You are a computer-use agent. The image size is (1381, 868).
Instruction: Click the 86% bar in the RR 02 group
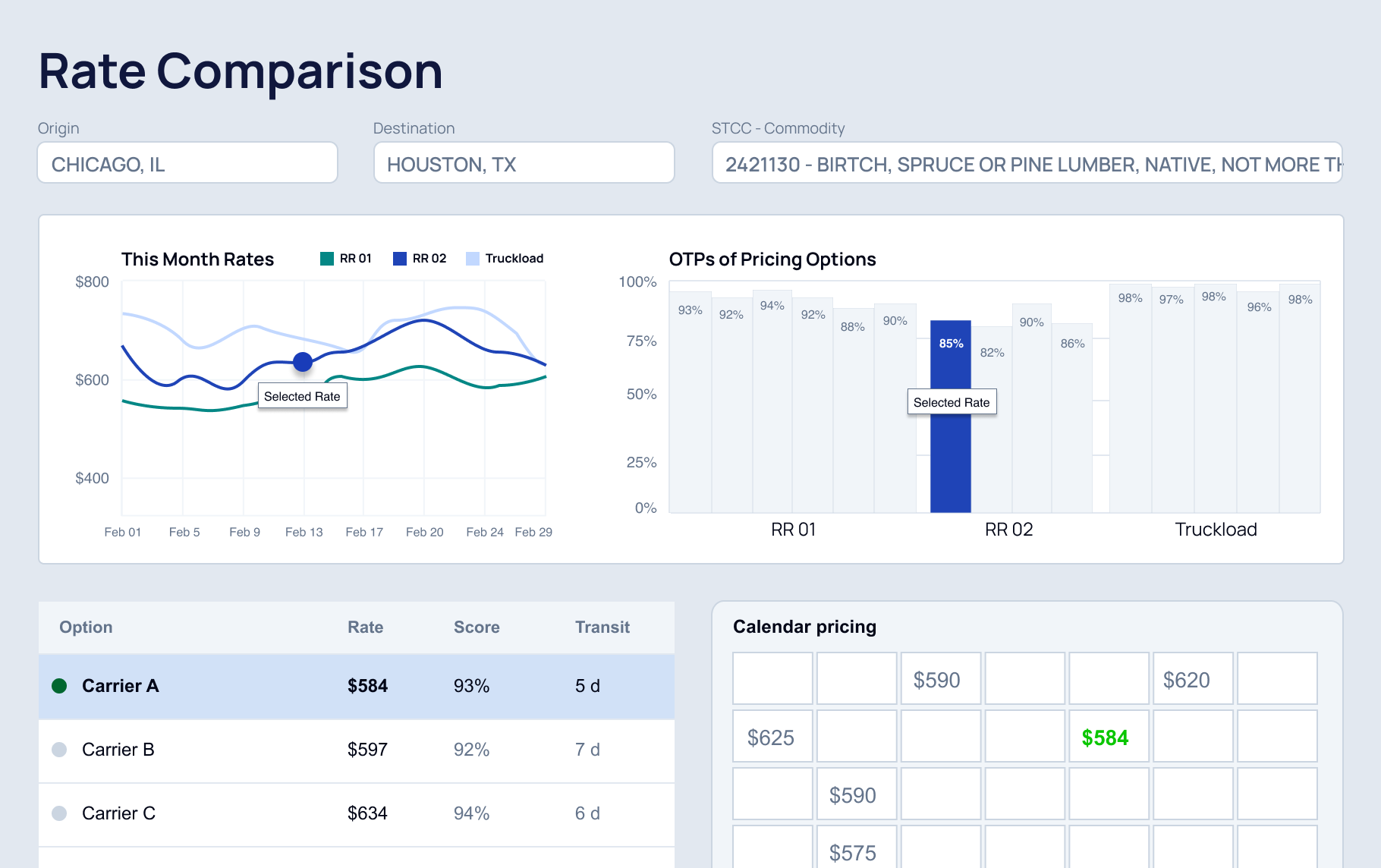click(x=1072, y=418)
